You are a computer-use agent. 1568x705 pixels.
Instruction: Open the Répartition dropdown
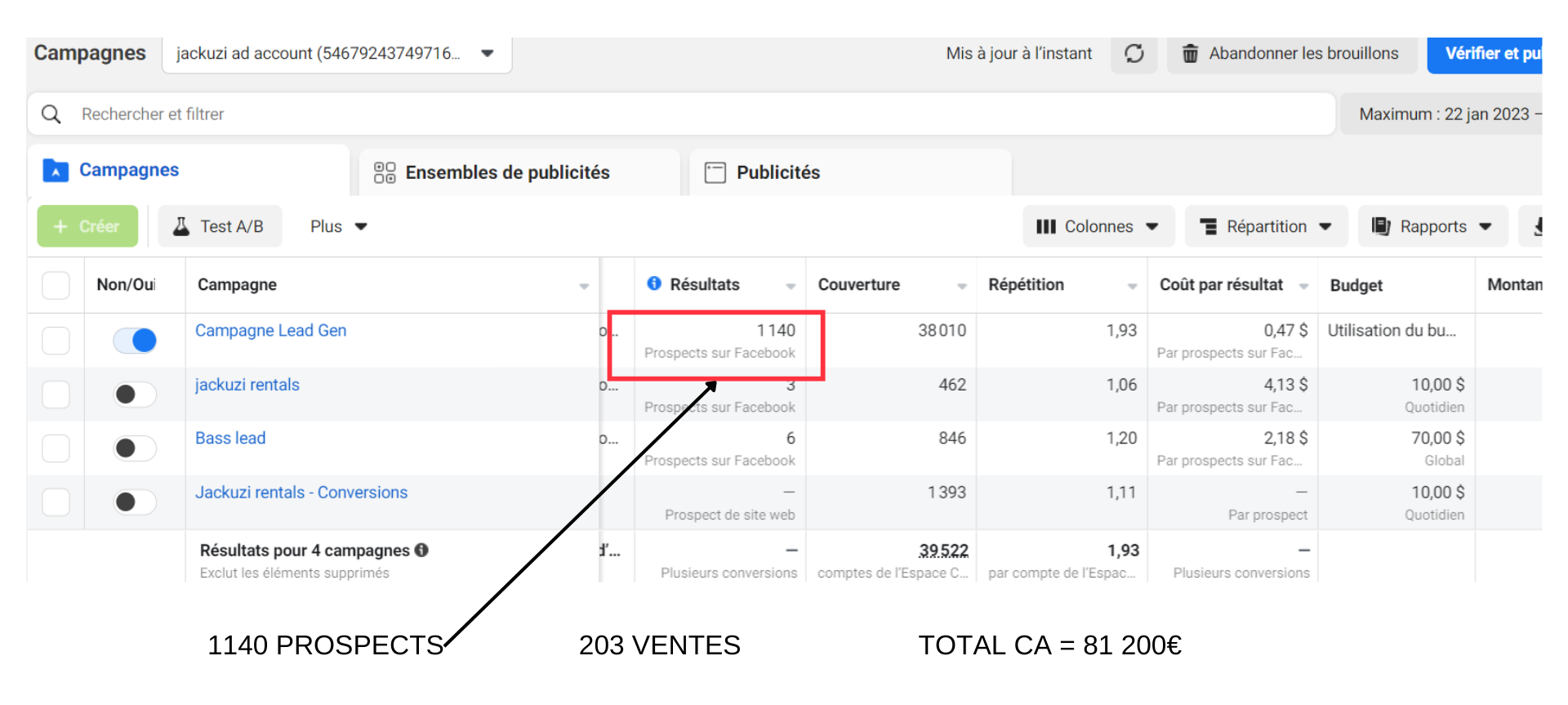[x=1266, y=226]
